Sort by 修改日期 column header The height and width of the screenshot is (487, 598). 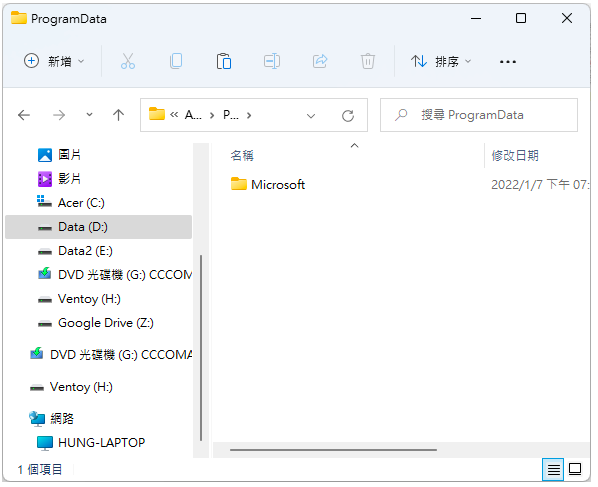(514, 156)
